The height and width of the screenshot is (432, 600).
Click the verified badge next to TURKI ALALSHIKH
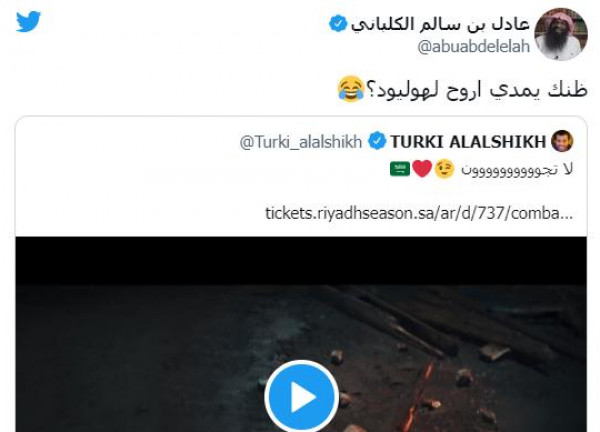click(x=377, y=141)
